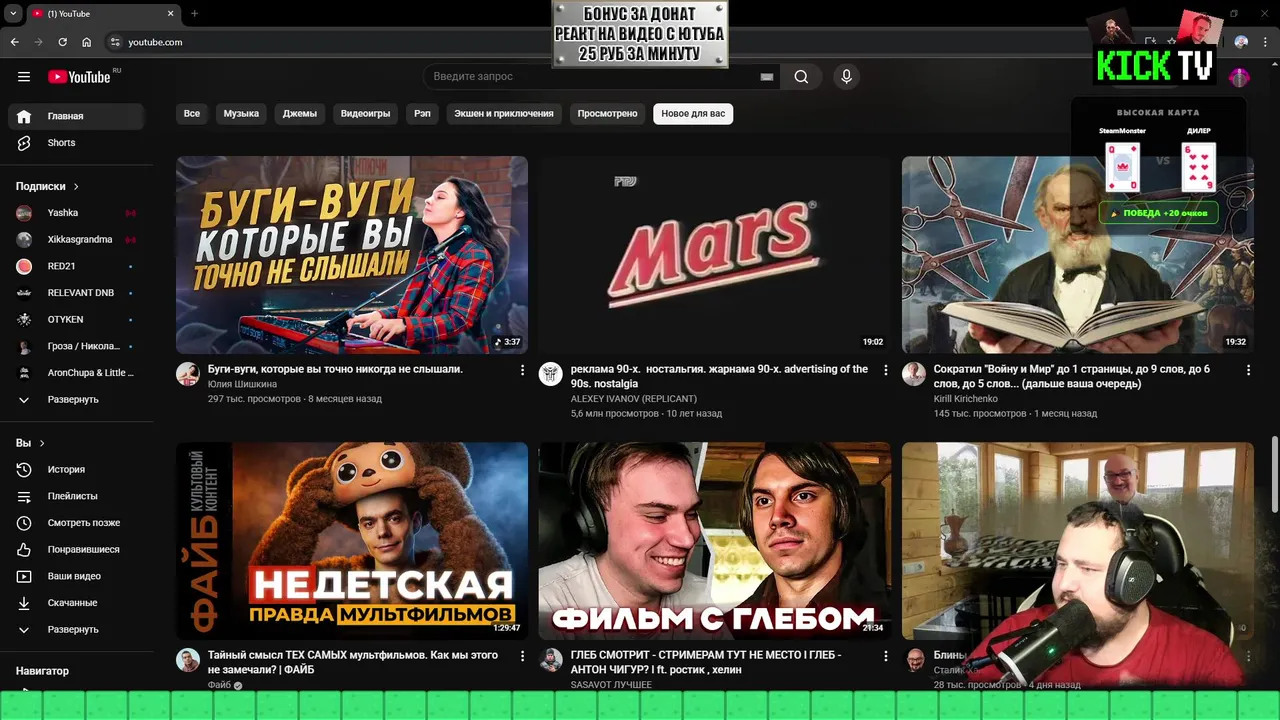Open RED21 subscription channel
The height and width of the screenshot is (720, 1280).
point(76,266)
